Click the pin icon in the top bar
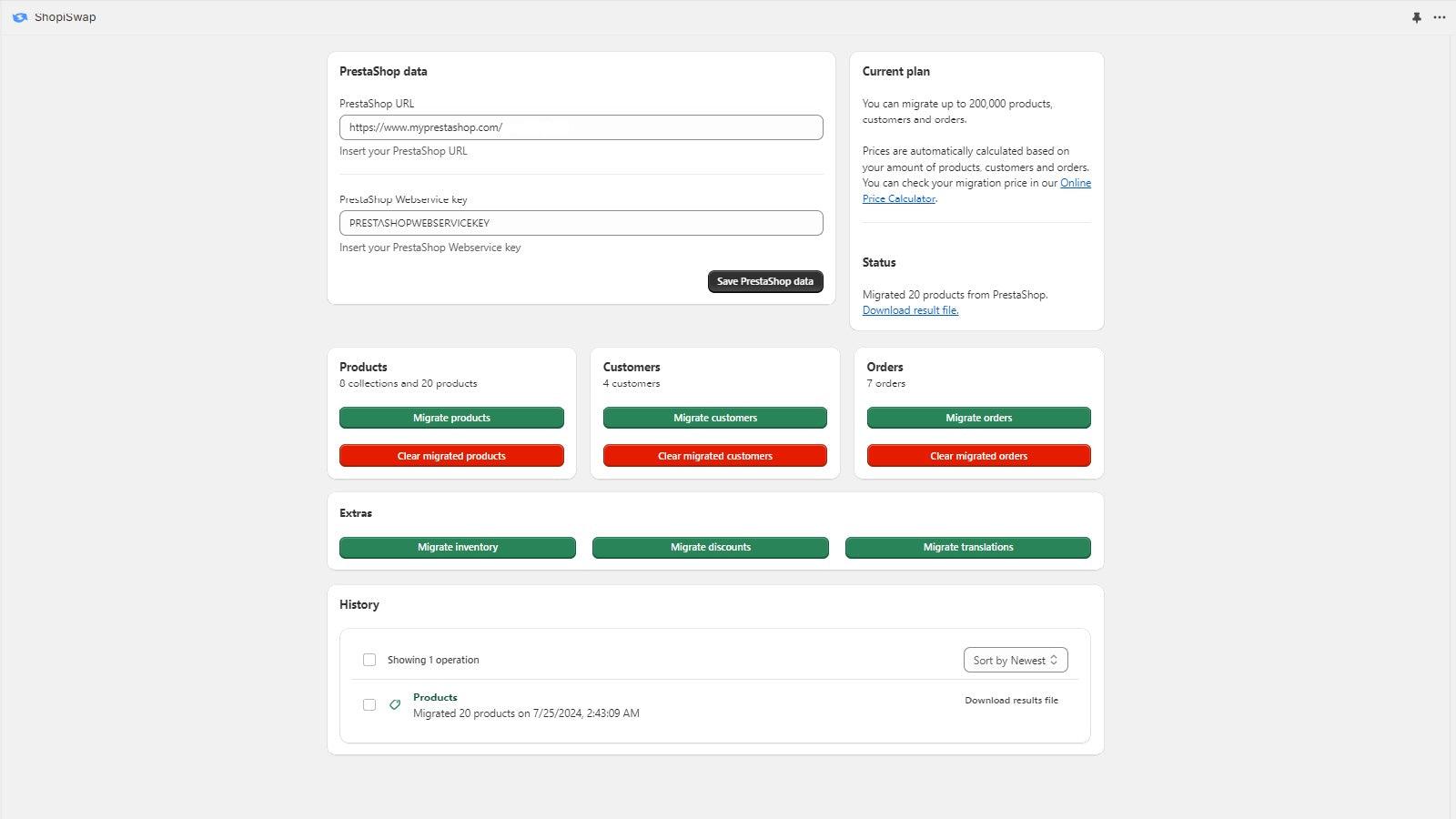 coord(1416,16)
